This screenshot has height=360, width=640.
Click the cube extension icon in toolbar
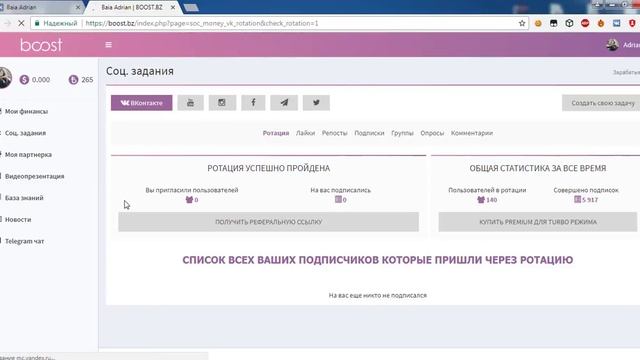(x=569, y=23)
